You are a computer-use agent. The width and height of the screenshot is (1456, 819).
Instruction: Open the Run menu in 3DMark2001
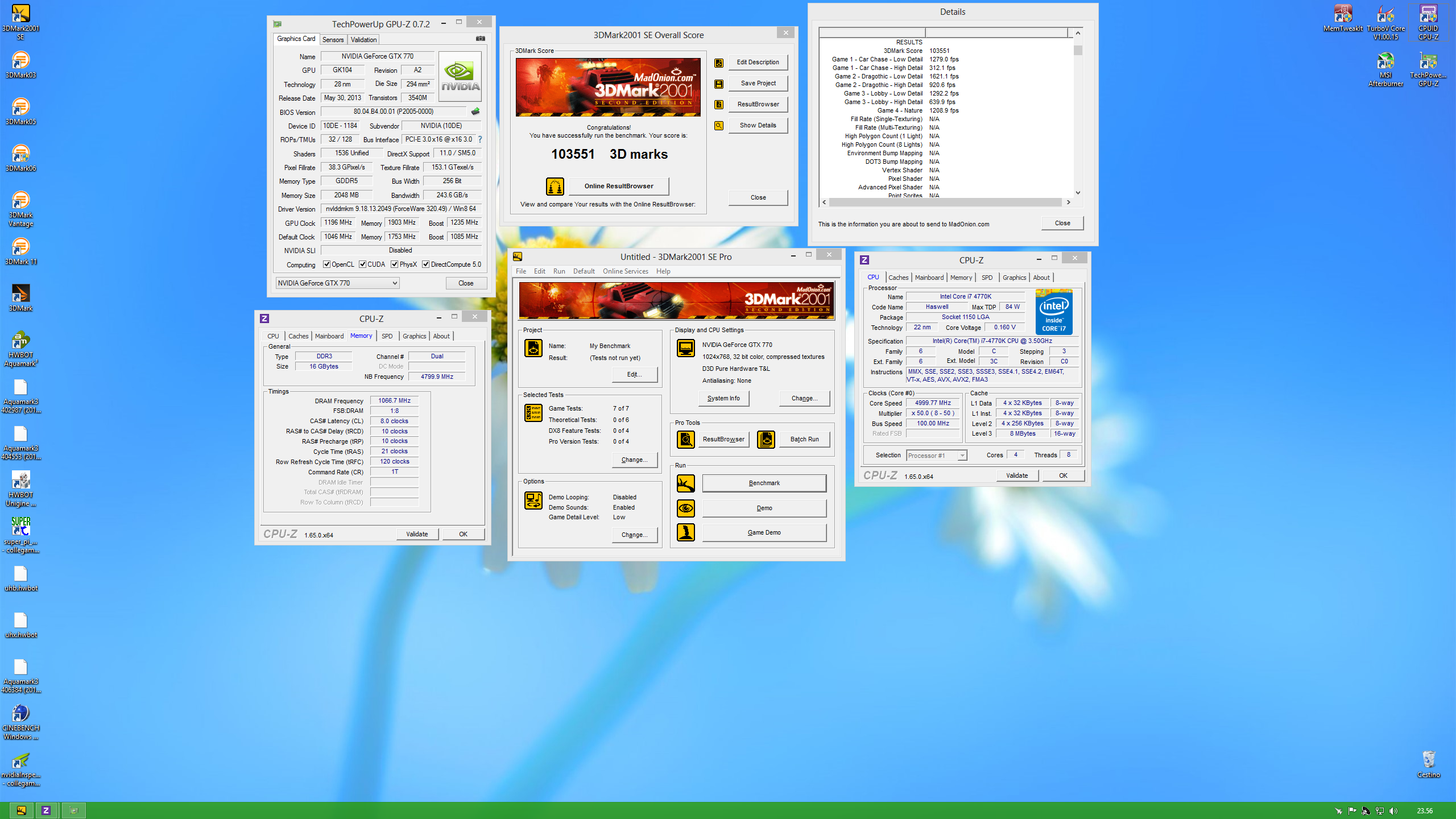coord(559,271)
